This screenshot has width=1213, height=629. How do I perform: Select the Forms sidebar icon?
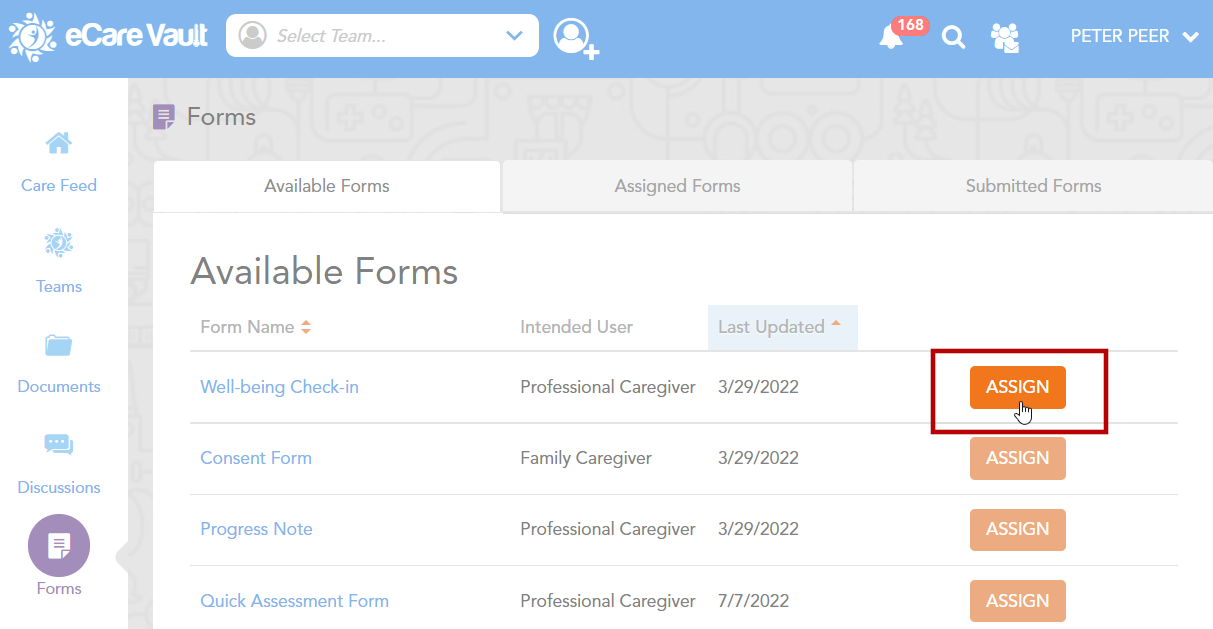coord(59,547)
